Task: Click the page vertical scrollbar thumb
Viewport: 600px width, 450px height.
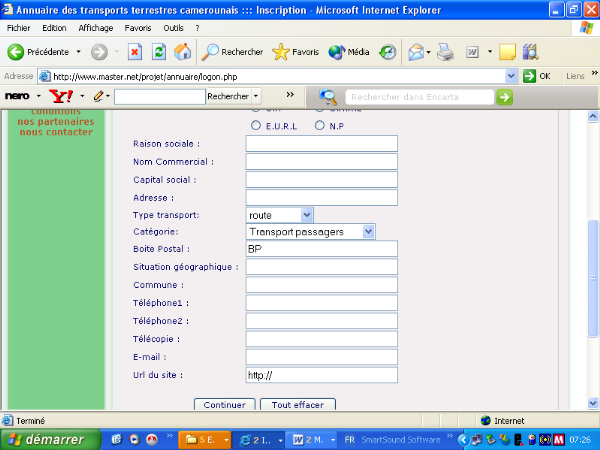Action: (593, 278)
